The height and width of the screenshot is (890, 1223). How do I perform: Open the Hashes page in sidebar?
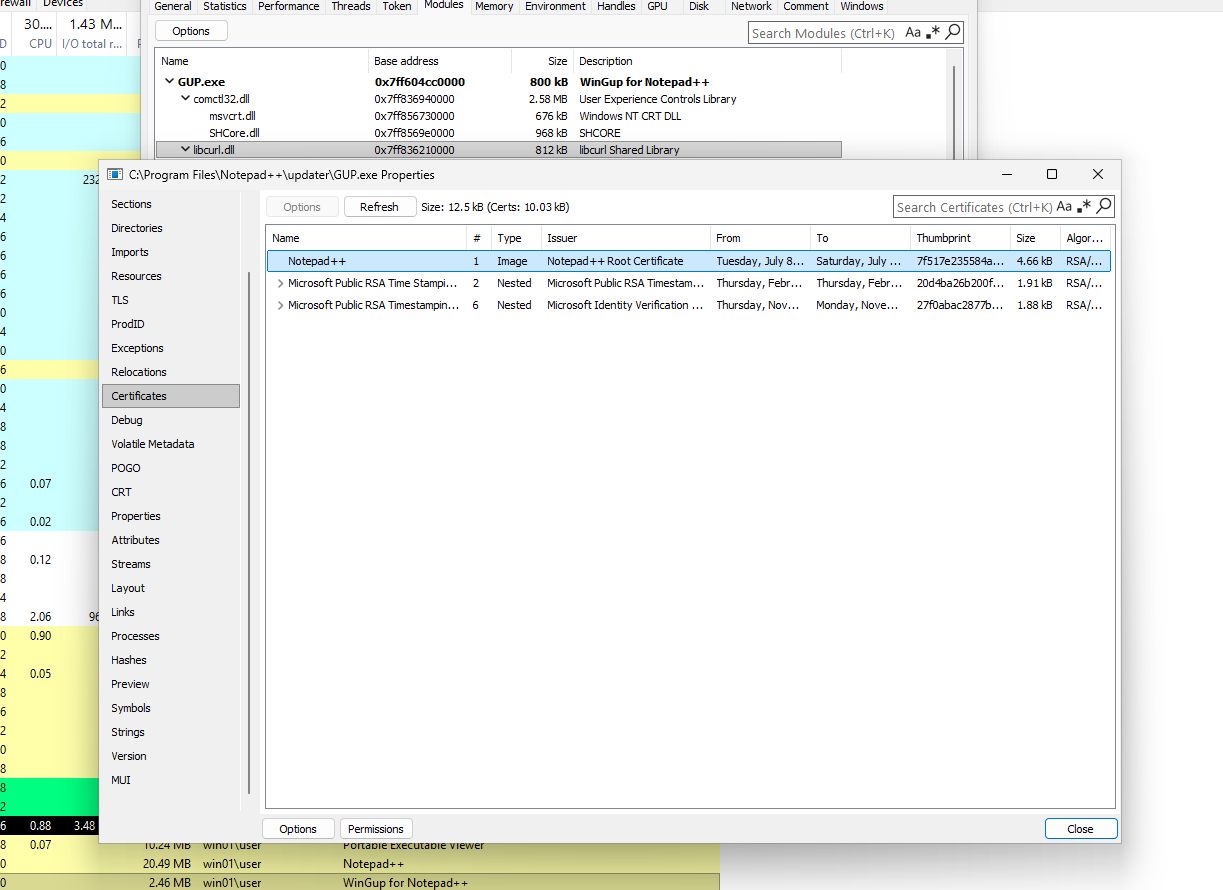(x=129, y=660)
